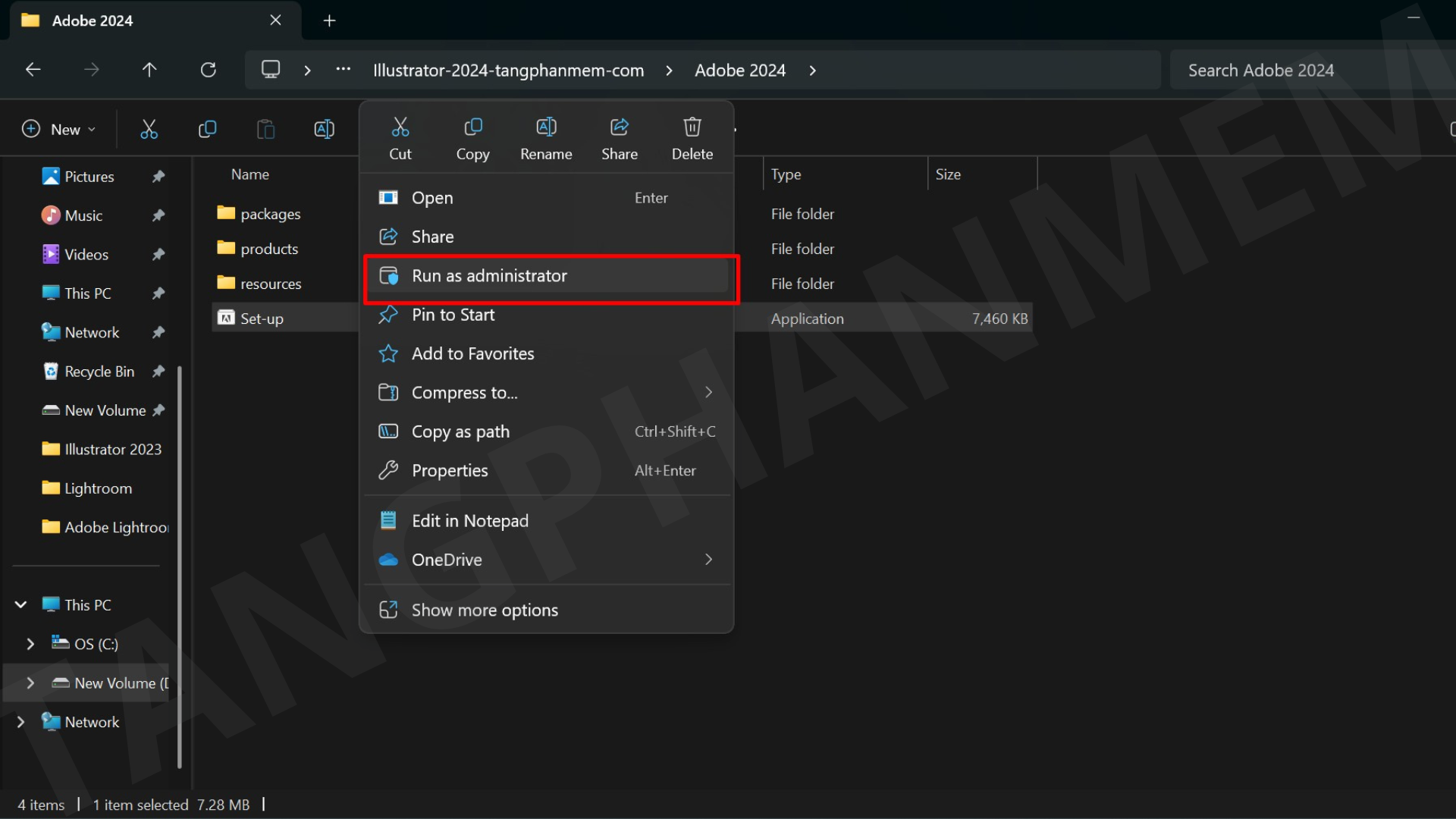This screenshot has width=1456, height=819.
Task: Sort by Size column header
Action: 948,174
